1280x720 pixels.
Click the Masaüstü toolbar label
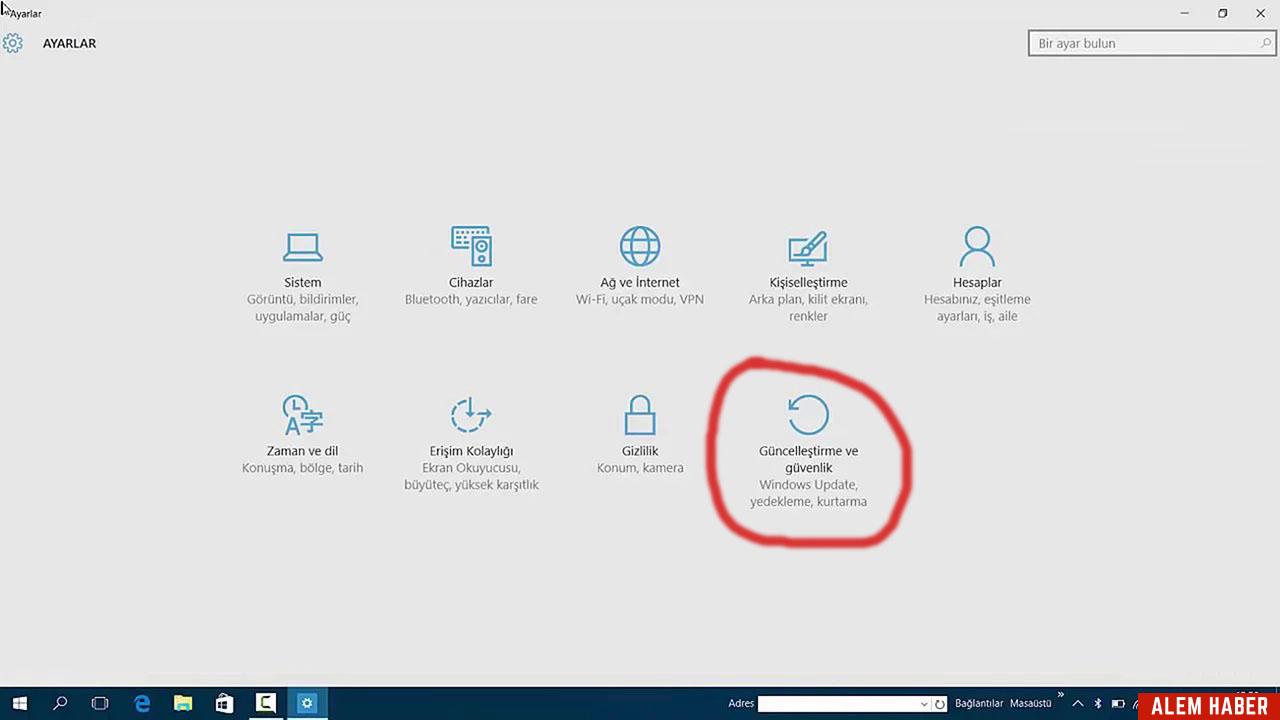pos(1030,703)
